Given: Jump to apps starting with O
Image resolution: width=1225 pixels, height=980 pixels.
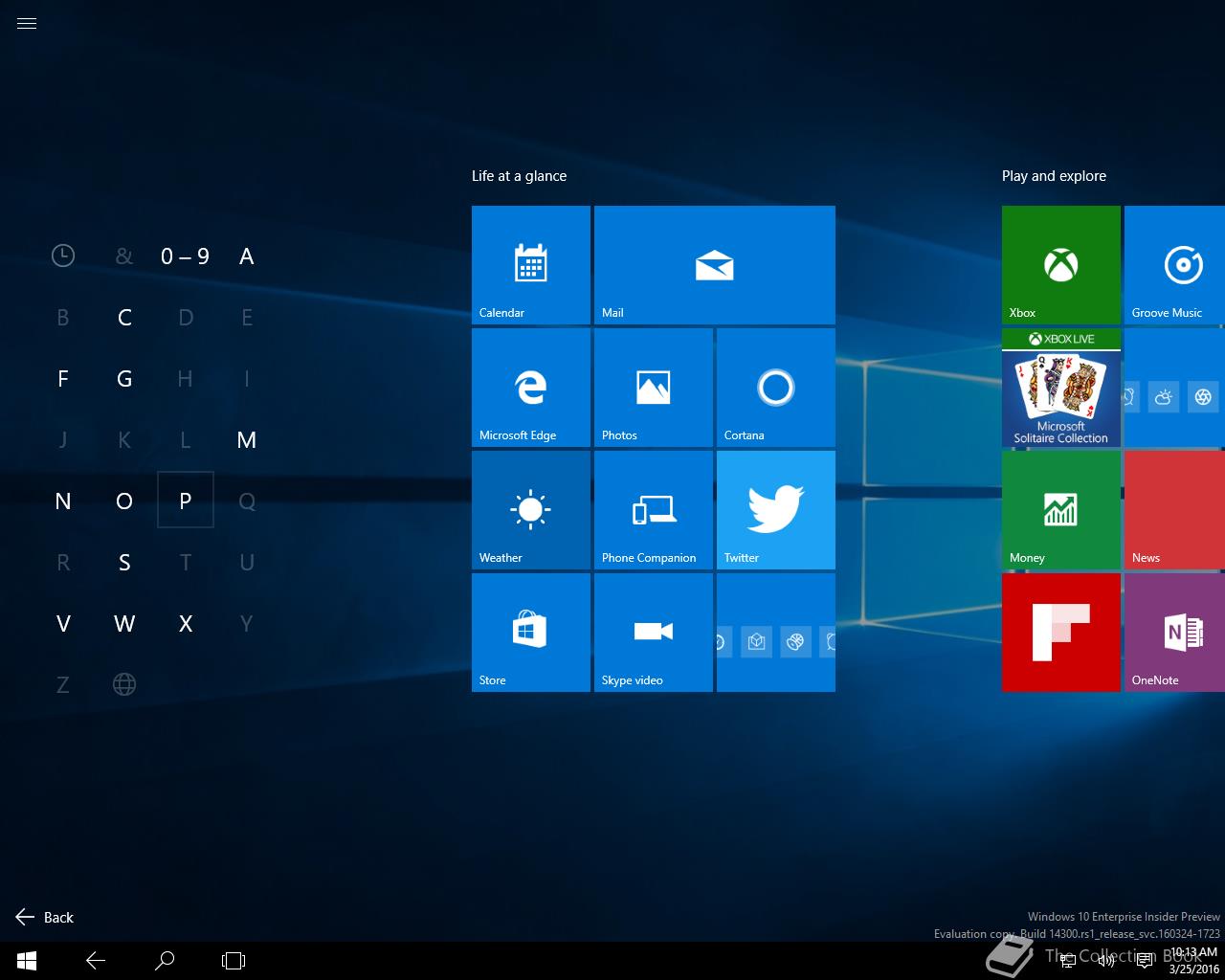Looking at the screenshot, I should pyautogui.click(x=124, y=501).
